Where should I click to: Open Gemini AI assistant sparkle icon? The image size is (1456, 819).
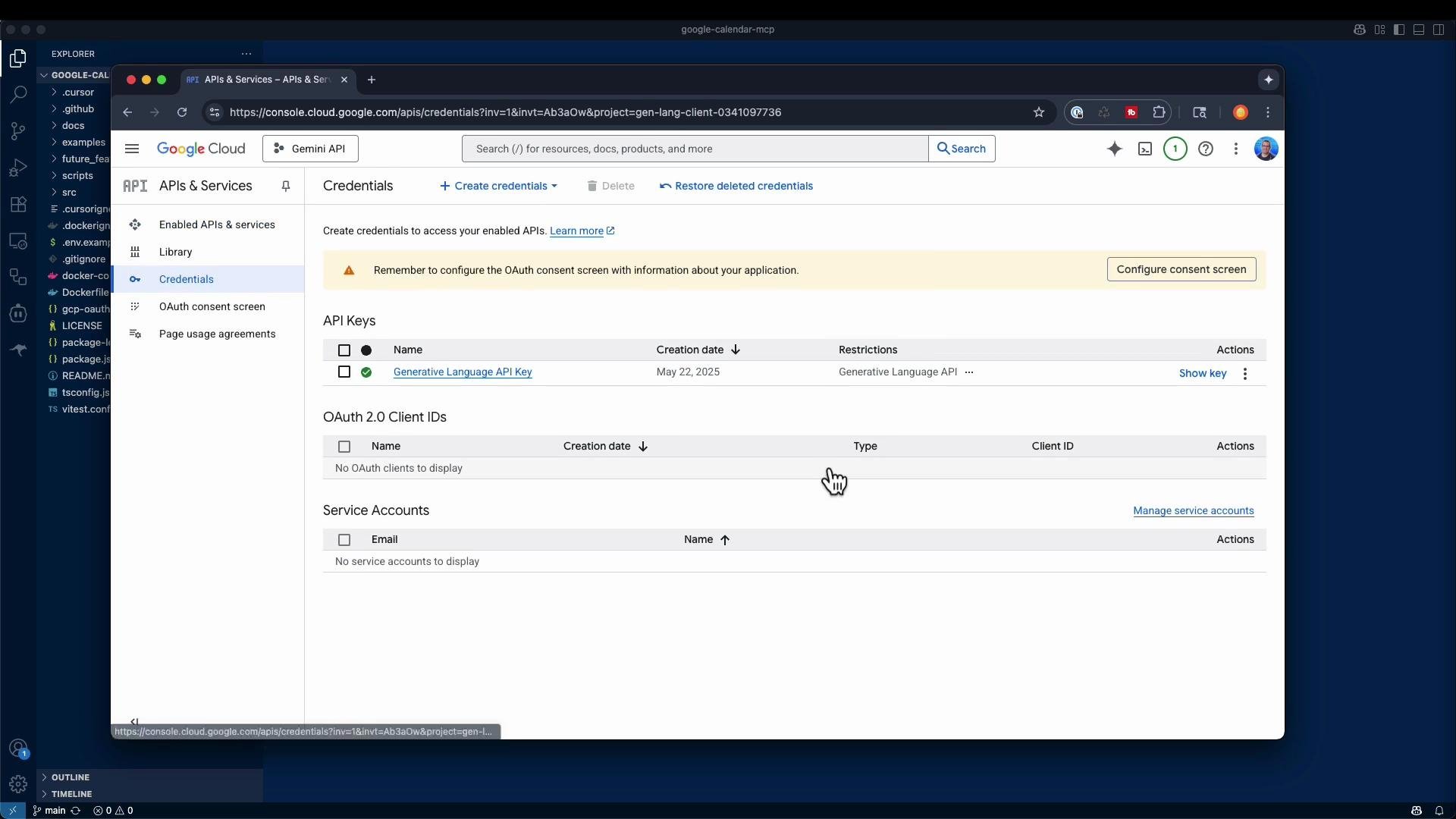coord(1114,149)
